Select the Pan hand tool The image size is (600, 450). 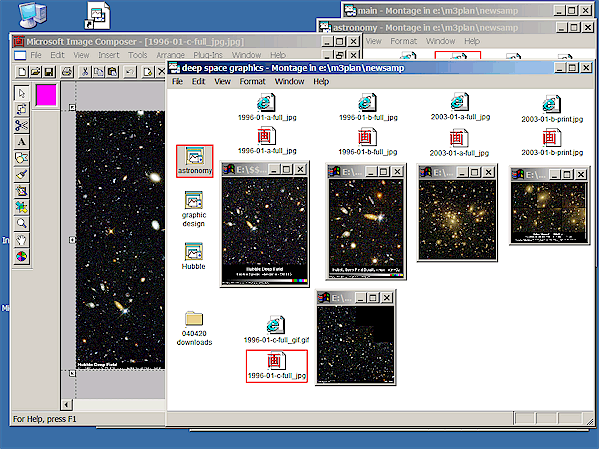click(21, 240)
